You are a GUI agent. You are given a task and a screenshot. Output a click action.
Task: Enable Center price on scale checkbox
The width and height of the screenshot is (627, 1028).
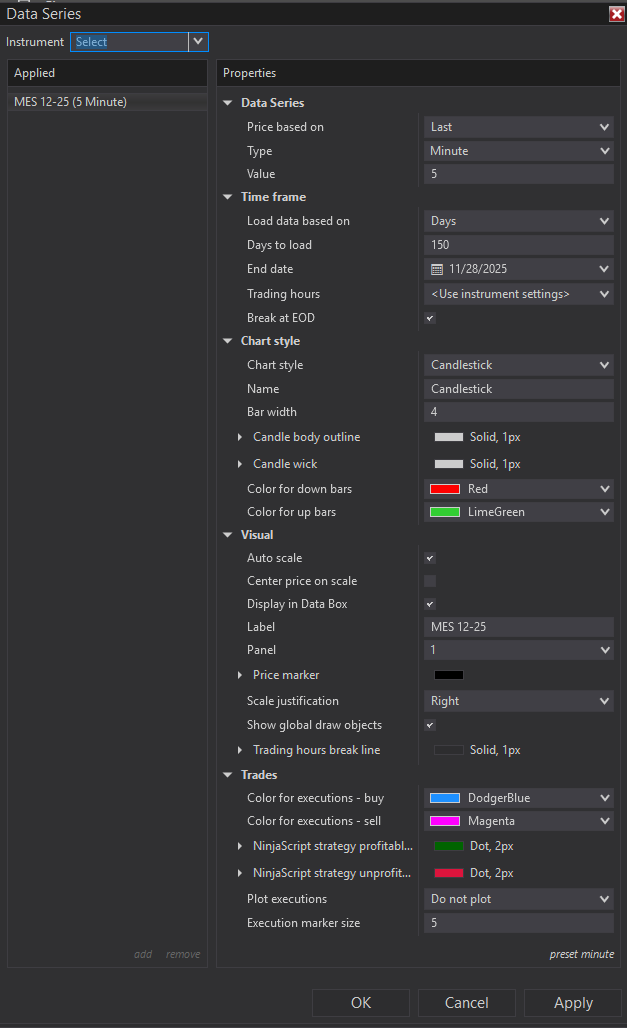click(430, 581)
